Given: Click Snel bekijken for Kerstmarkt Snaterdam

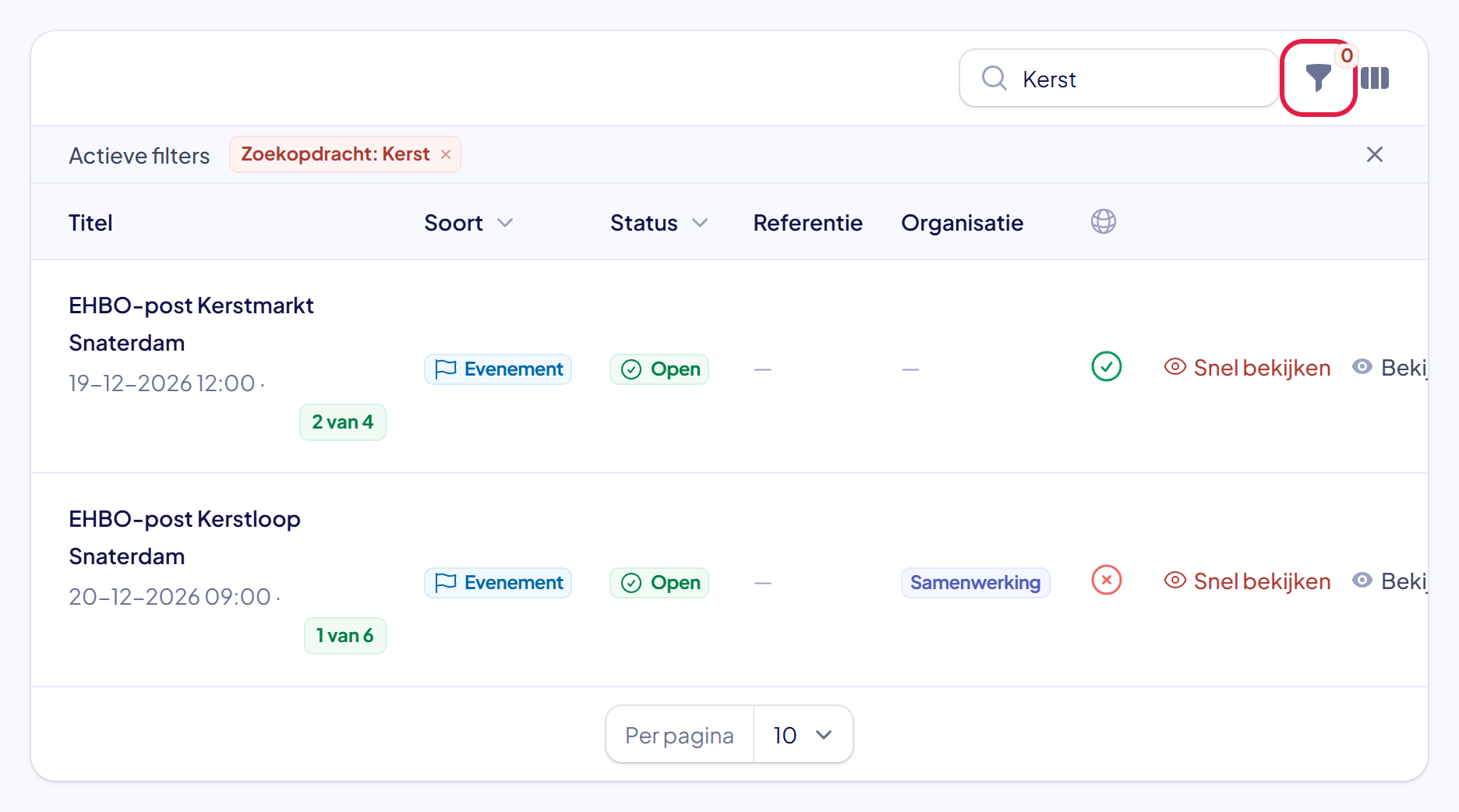Looking at the screenshot, I should click(x=1247, y=368).
